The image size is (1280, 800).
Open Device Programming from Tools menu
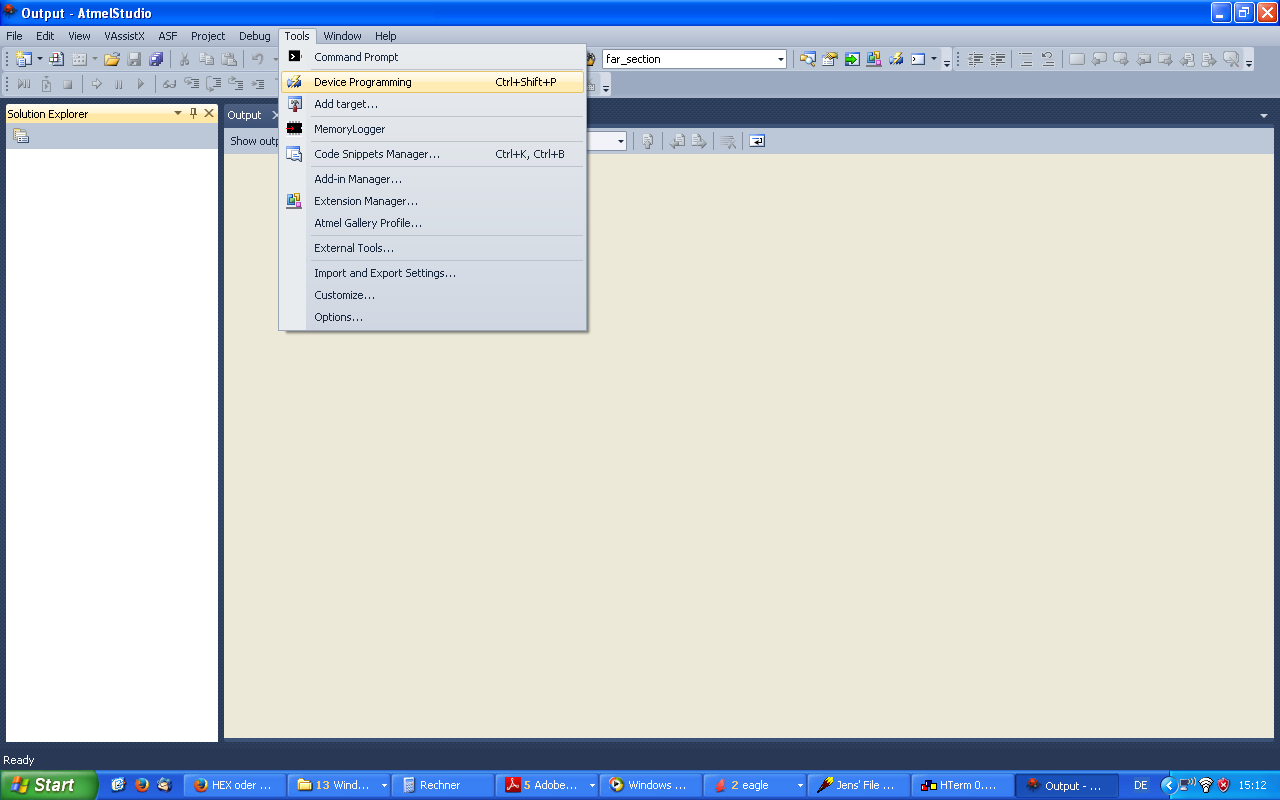click(433, 82)
